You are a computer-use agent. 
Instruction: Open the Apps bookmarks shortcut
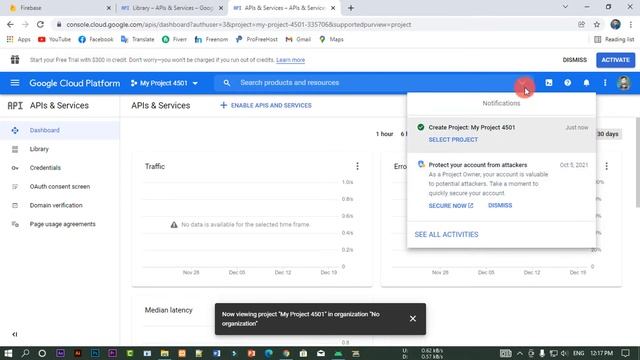tap(18, 40)
